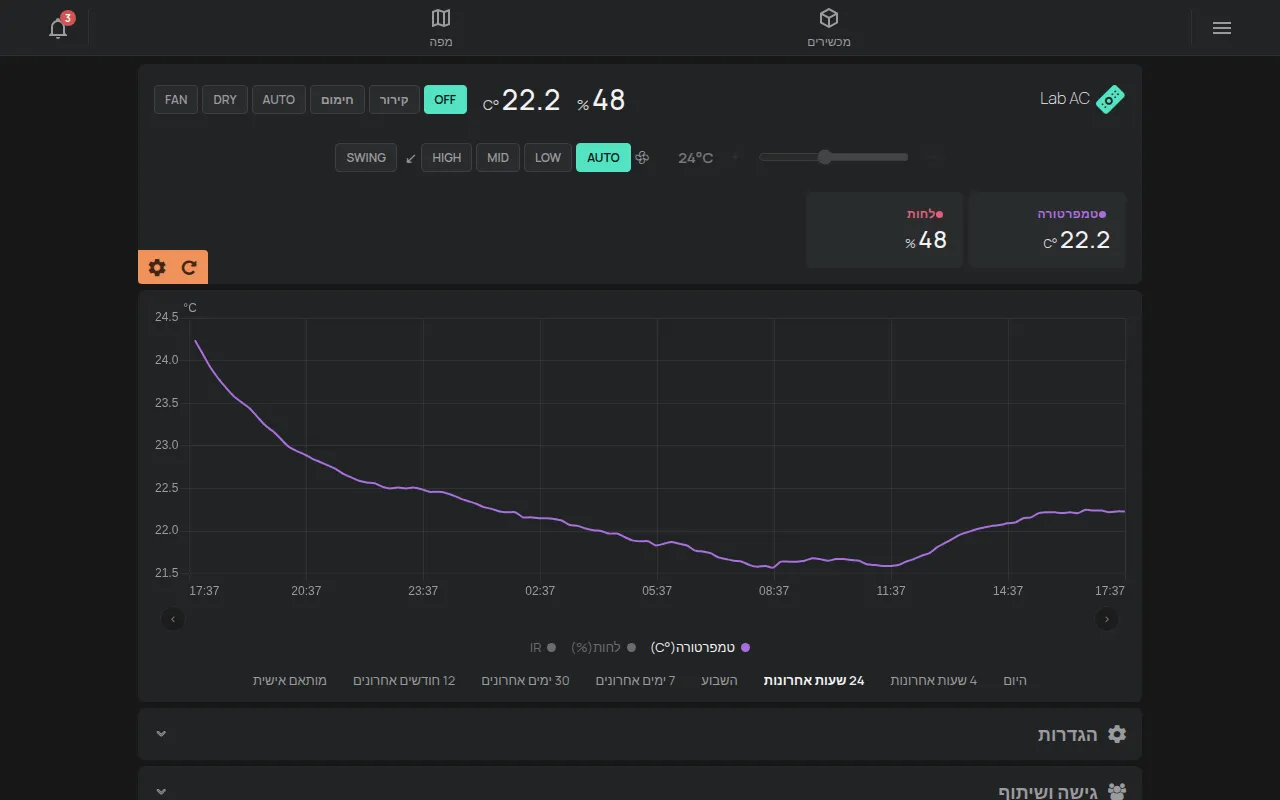This screenshot has height=800, width=1280.
Task: Expand the גישה ושיתוף section chevron
Action: click(161, 792)
